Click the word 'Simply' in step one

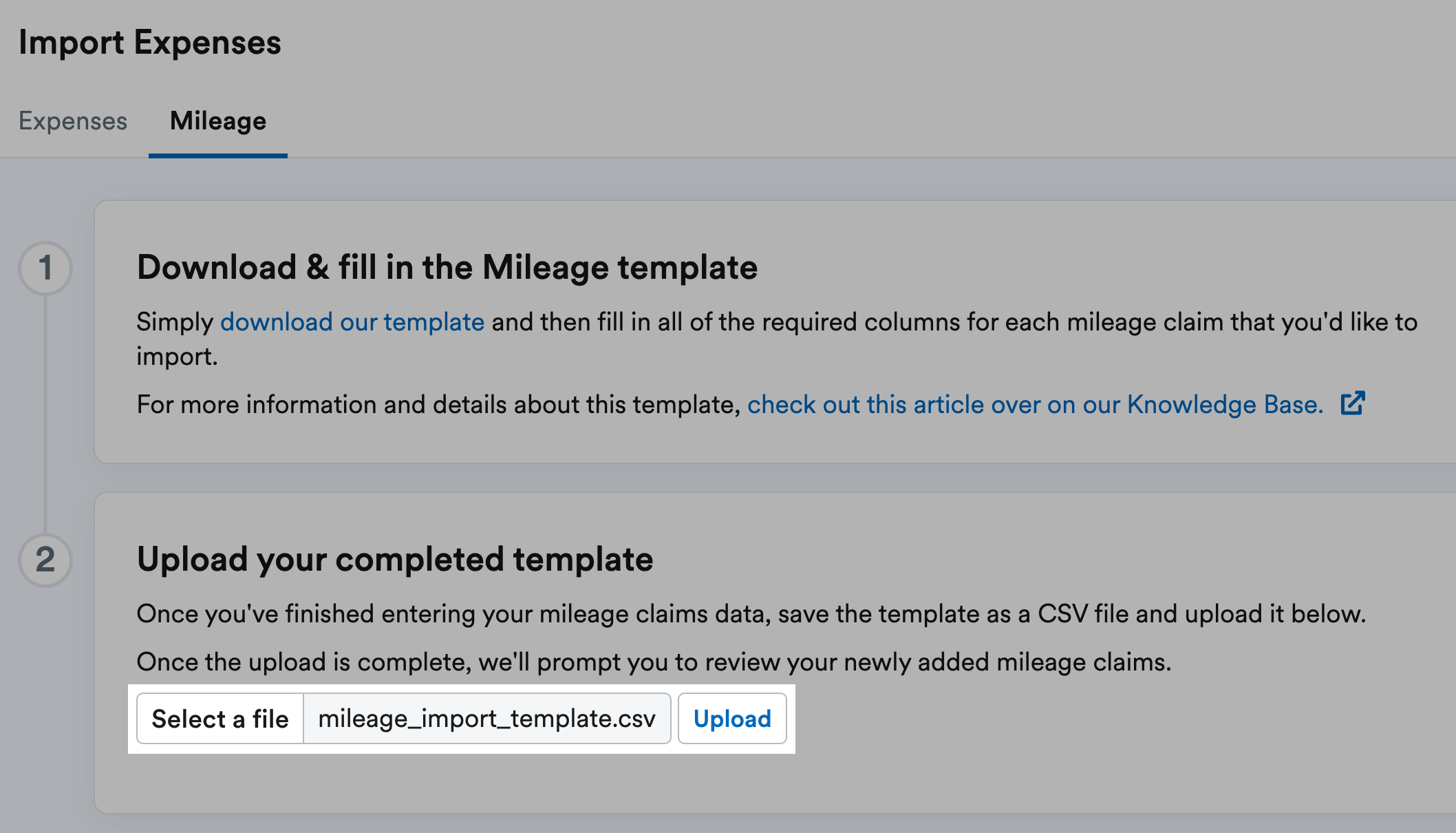[x=175, y=322]
